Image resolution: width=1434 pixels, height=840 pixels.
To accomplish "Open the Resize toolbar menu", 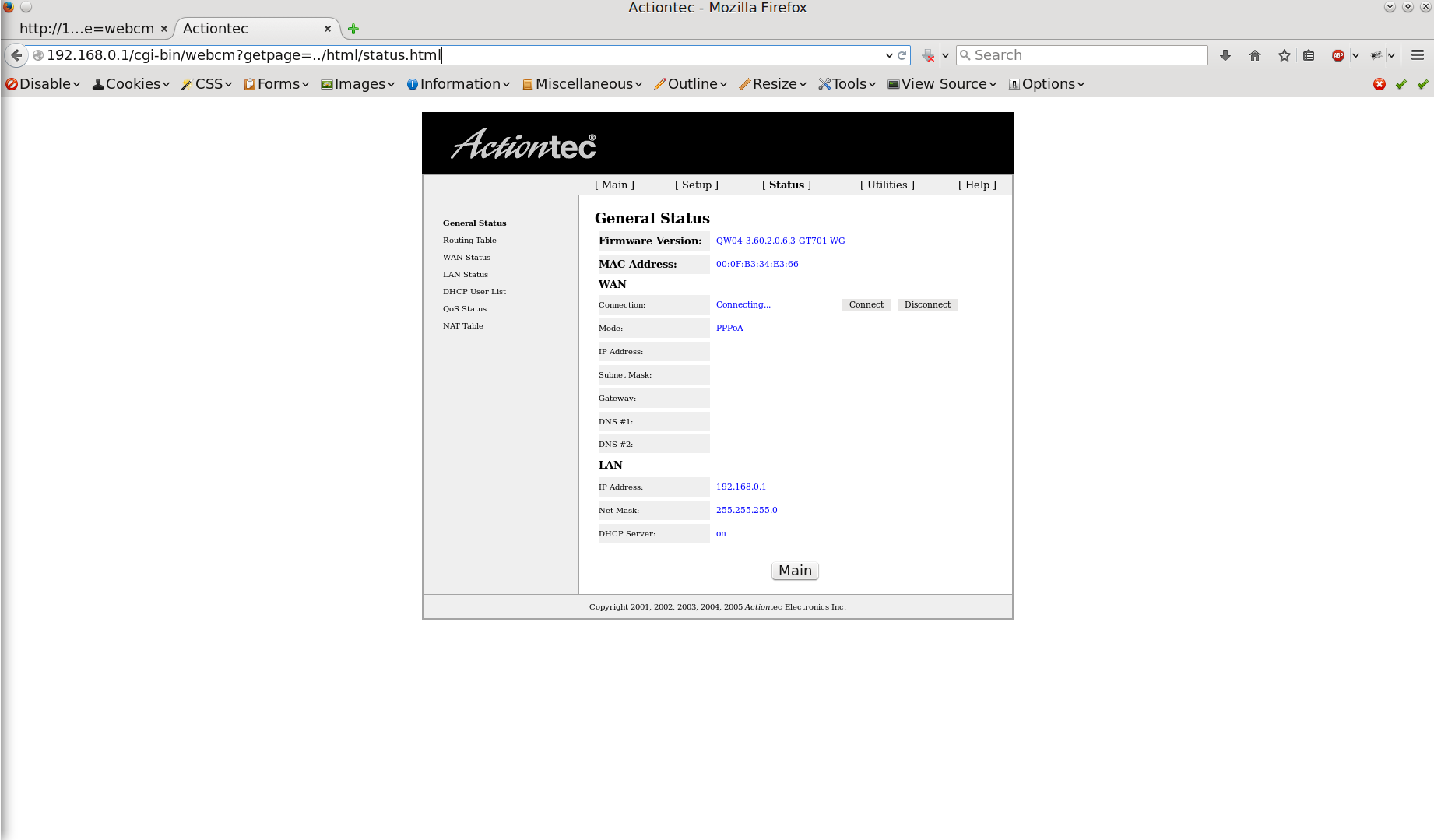I will [772, 84].
